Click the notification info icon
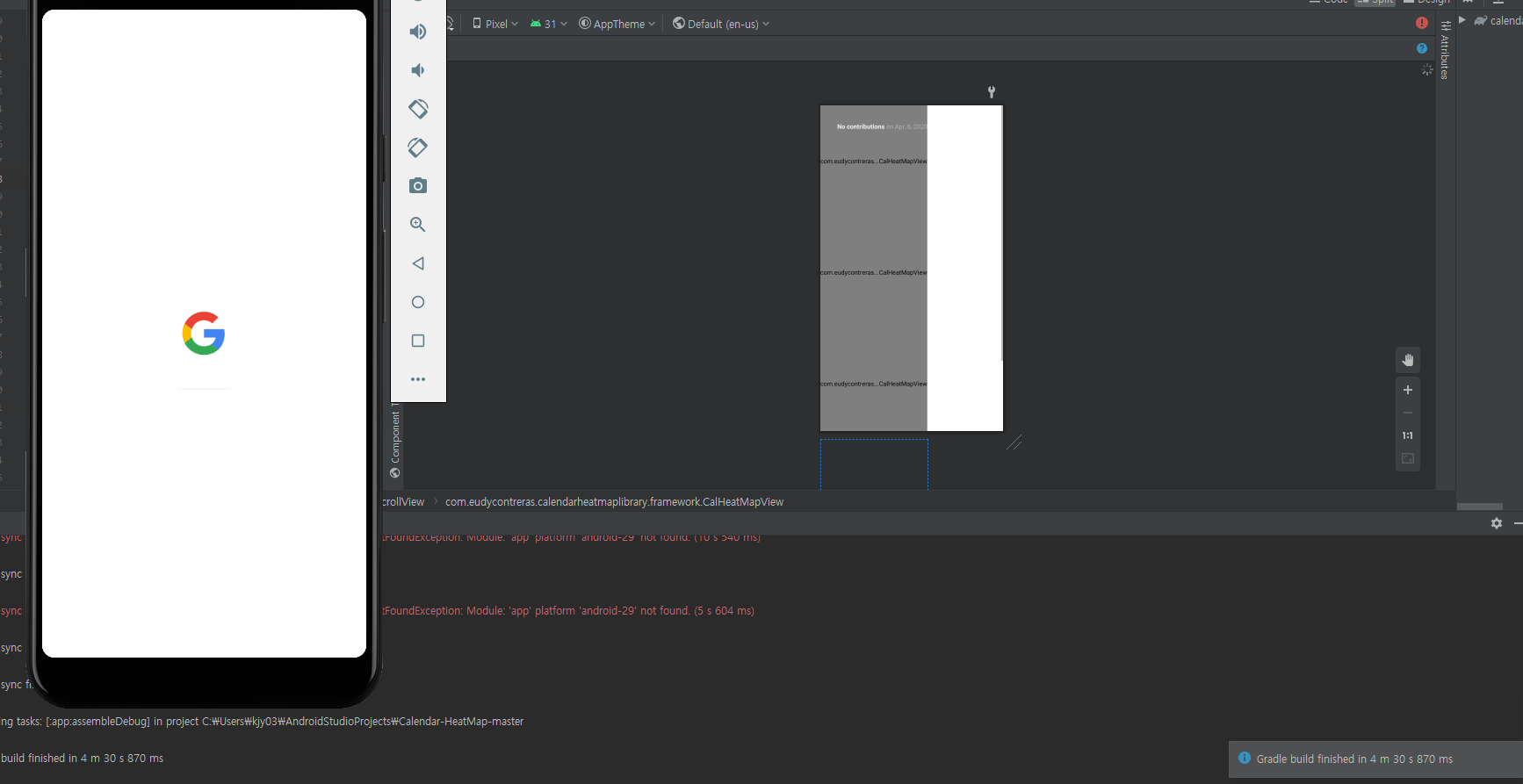The height and width of the screenshot is (784, 1523). click(1245, 758)
